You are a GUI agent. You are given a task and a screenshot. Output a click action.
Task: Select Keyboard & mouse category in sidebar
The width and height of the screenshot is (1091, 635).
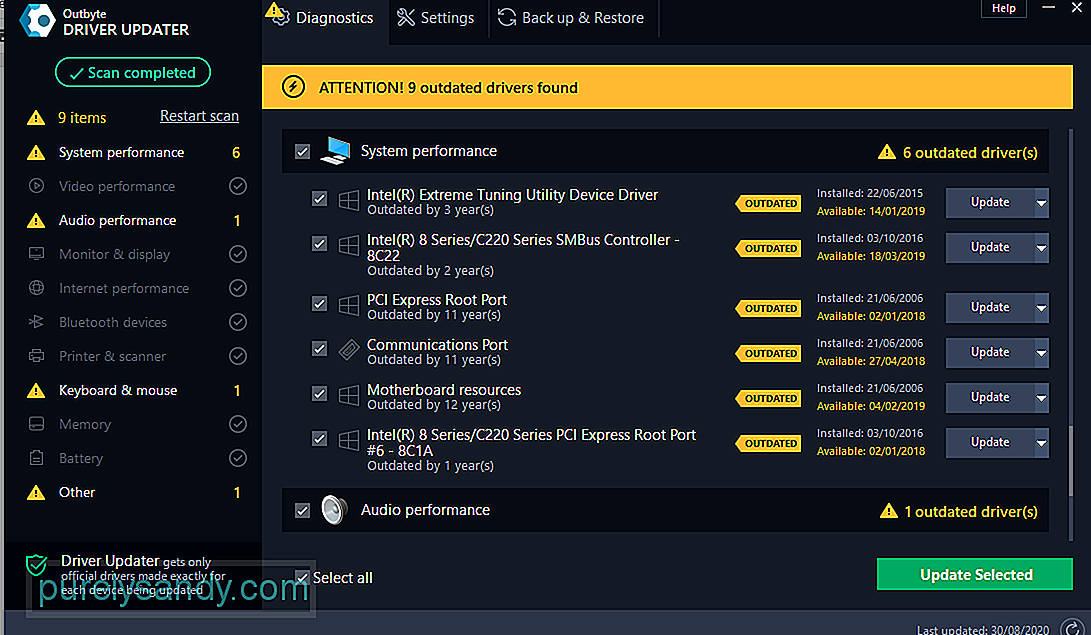[x=133, y=390]
